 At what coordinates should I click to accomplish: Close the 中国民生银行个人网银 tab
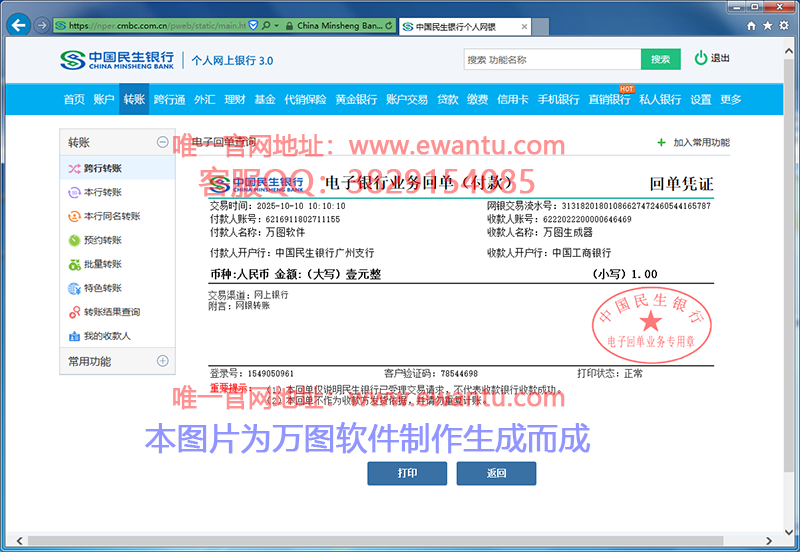[524, 27]
